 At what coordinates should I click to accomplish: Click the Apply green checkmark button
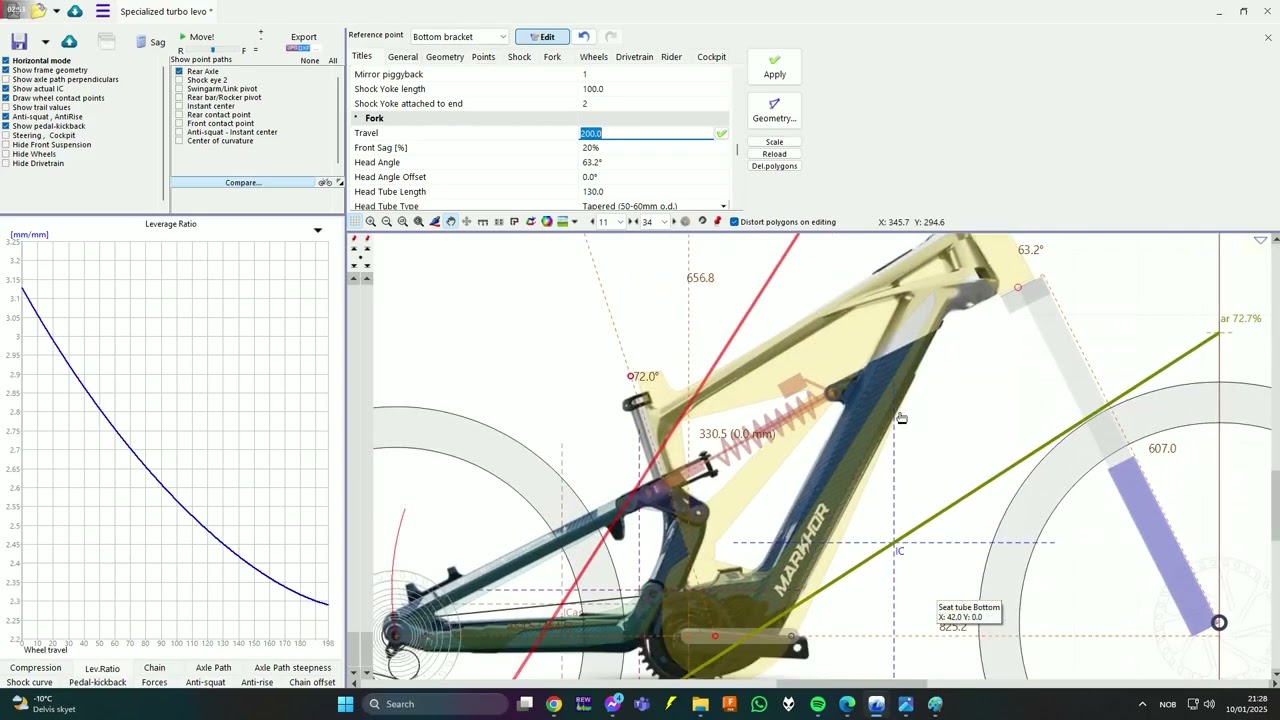774,67
